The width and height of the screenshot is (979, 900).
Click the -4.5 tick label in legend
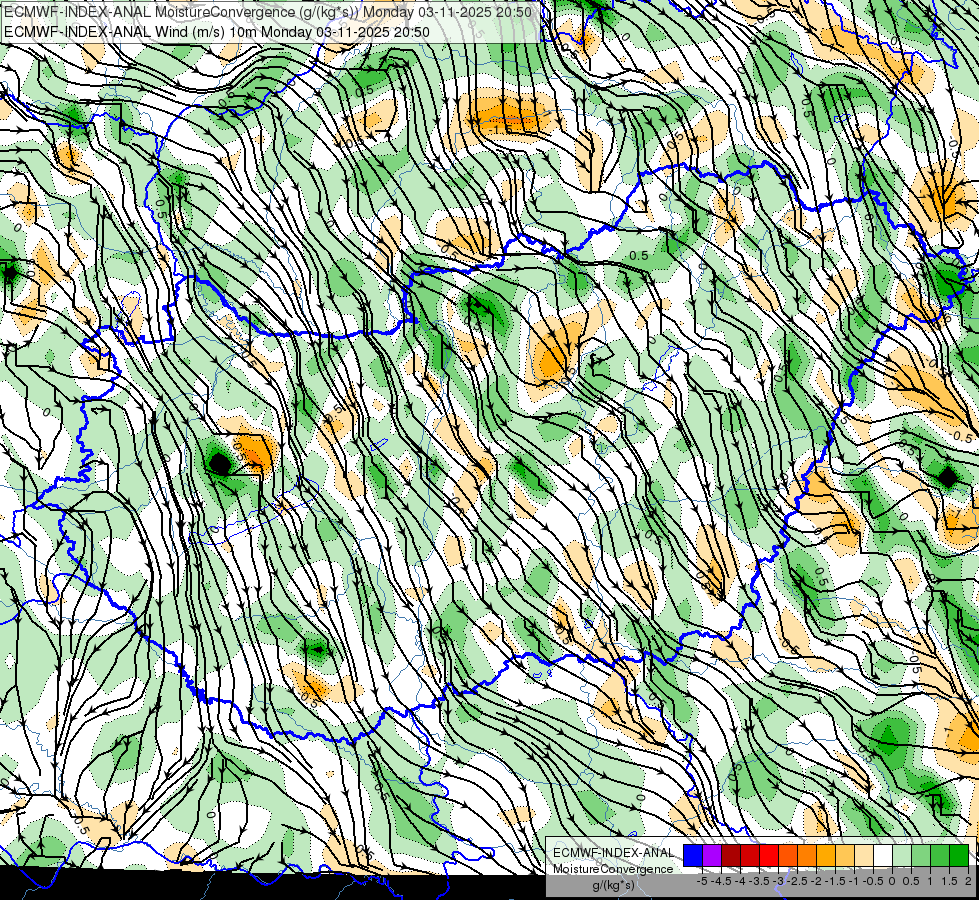(722, 881)
